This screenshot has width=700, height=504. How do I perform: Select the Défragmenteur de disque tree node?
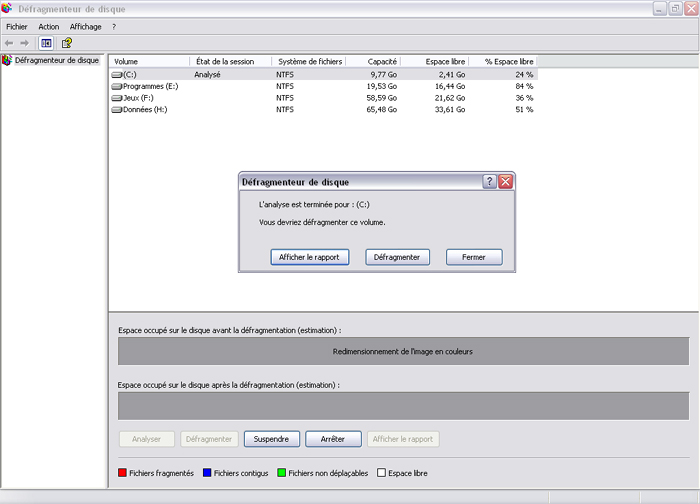(56, 60)
